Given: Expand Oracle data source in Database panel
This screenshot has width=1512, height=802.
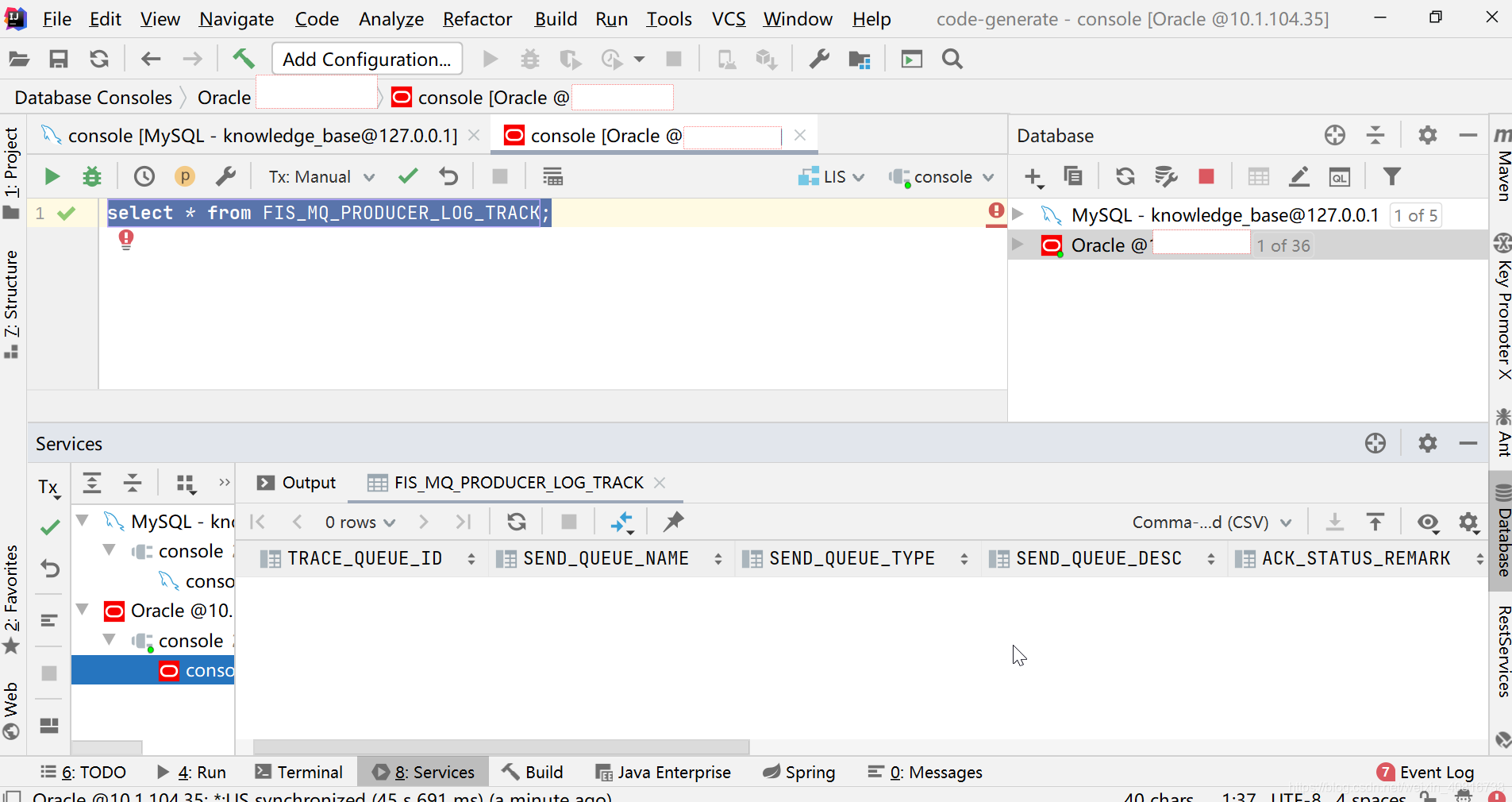Looking at the screenshot, I should click(1018, 245).
